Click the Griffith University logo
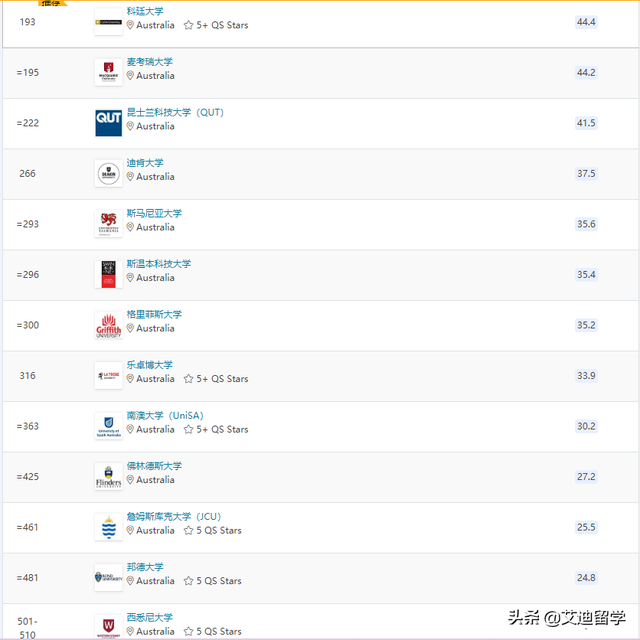This screenshot has height=640, width=640. coord(109,325)
